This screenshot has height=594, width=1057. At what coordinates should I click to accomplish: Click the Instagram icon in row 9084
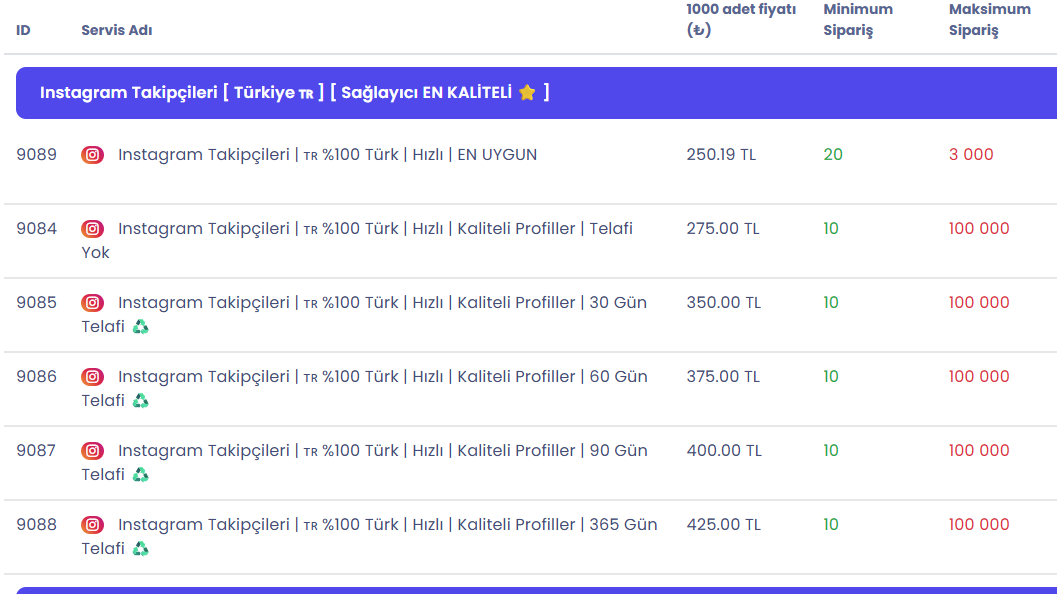coord(92,229)
